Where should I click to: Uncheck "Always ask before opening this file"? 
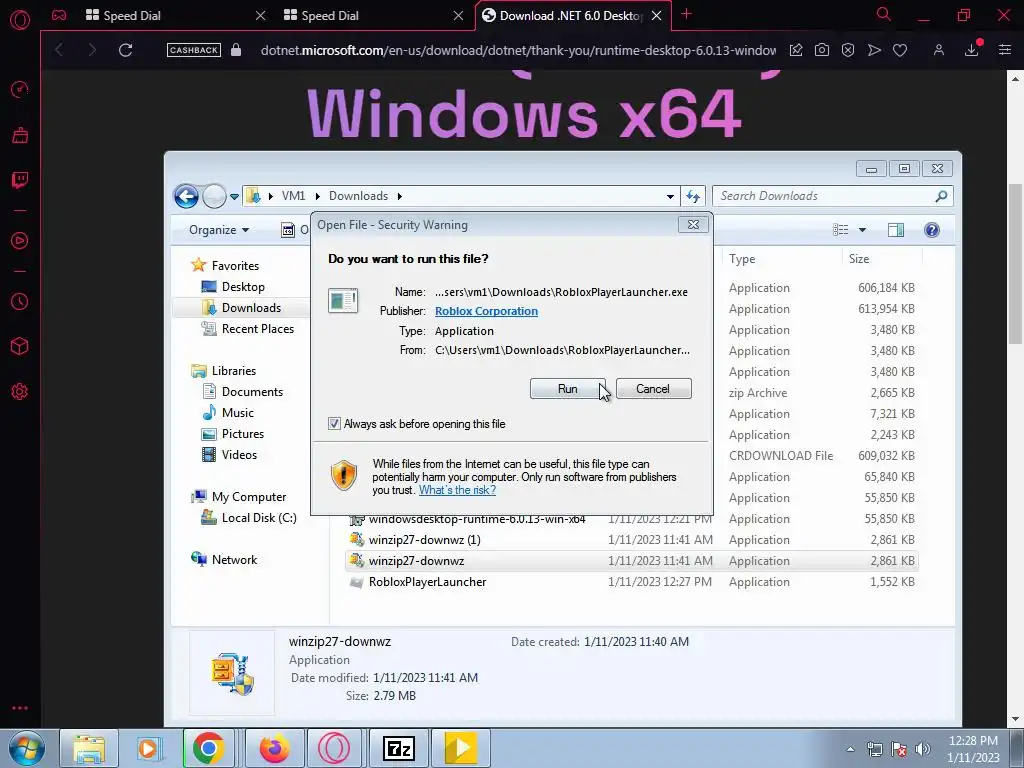click(334, 424)
